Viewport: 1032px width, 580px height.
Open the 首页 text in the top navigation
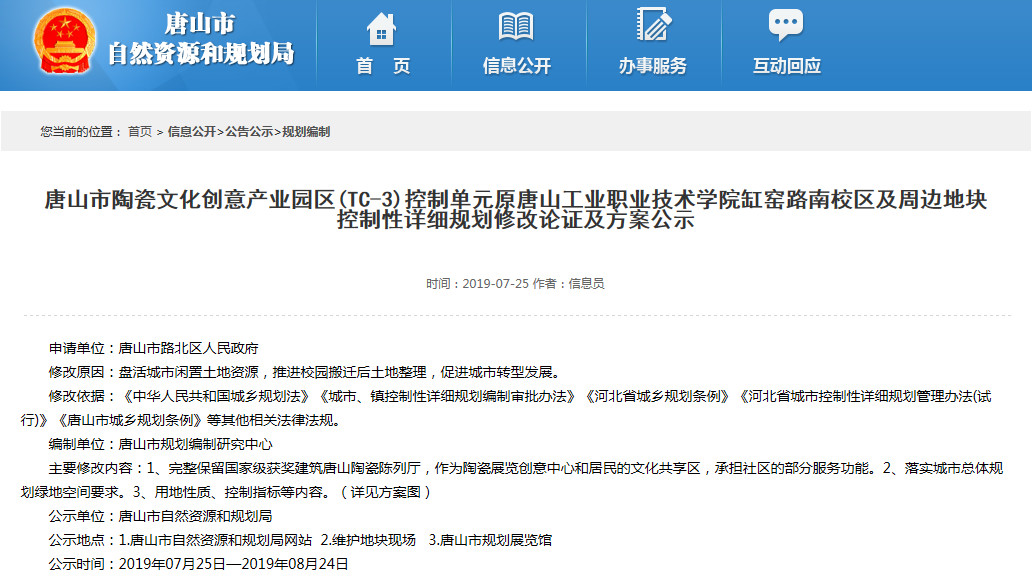click(x=383, y=66)
